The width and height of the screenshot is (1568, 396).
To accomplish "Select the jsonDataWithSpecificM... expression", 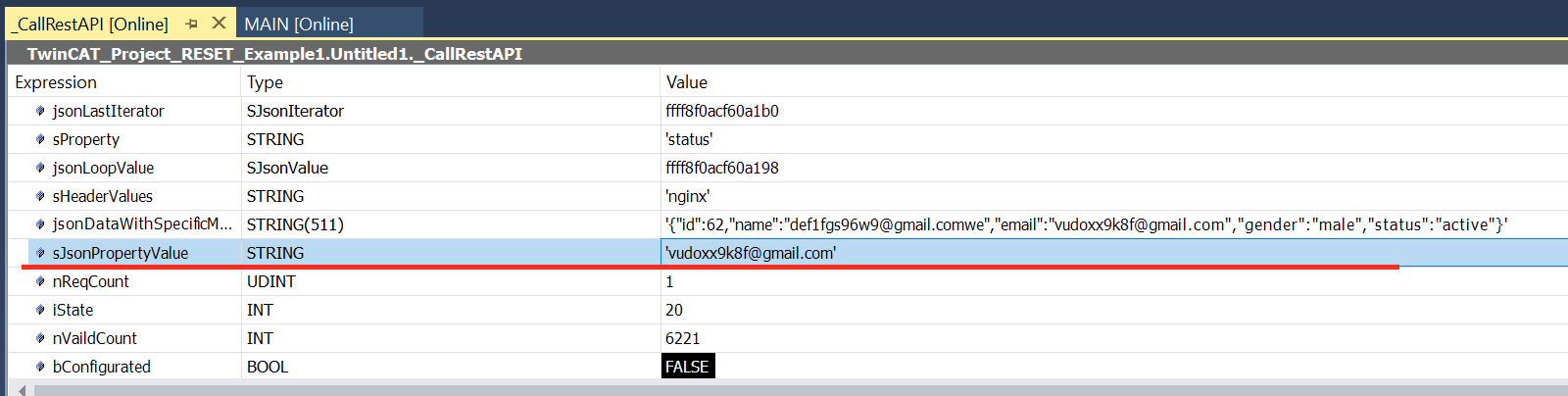I will click(x=142, y=224).
